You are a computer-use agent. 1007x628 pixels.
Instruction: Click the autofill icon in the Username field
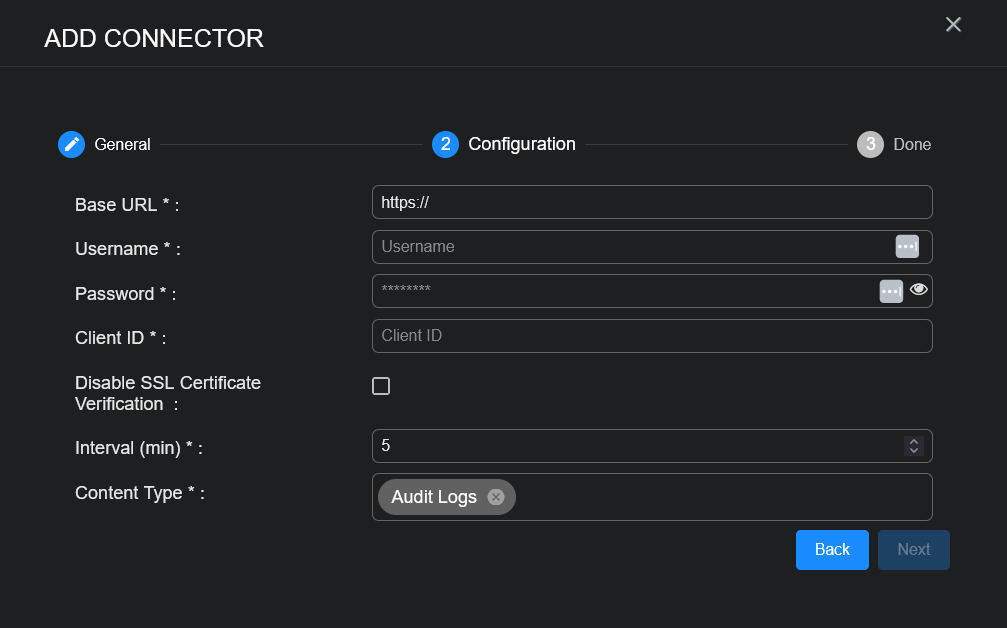click(x=907, y=246)
